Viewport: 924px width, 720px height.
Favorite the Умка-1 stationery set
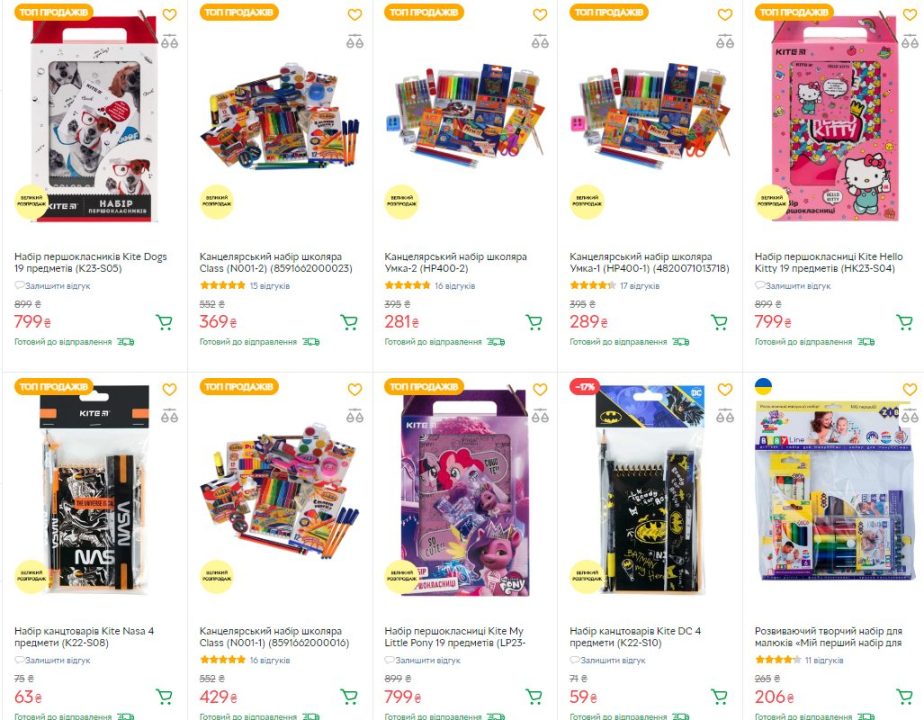[725, 15]
